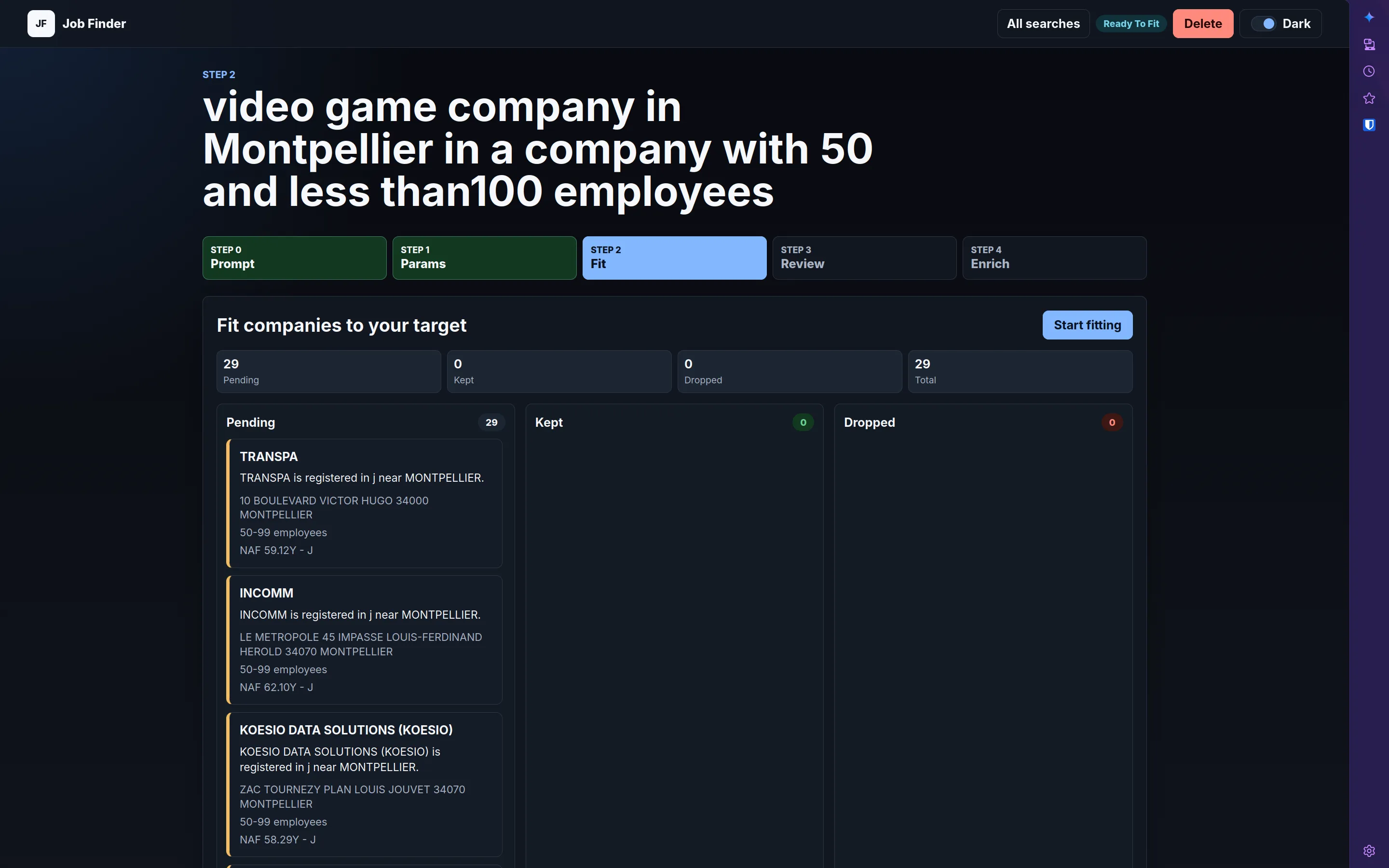Viewport: 1389px width, 868px height.
Task: Select the TRANSPA company card
Action: pos(365,503)
